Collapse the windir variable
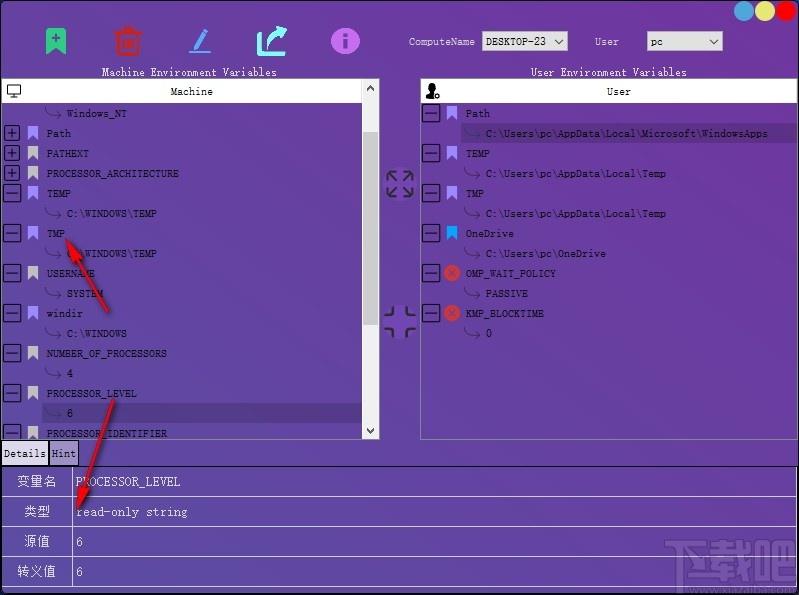 [x=12, y=313]
